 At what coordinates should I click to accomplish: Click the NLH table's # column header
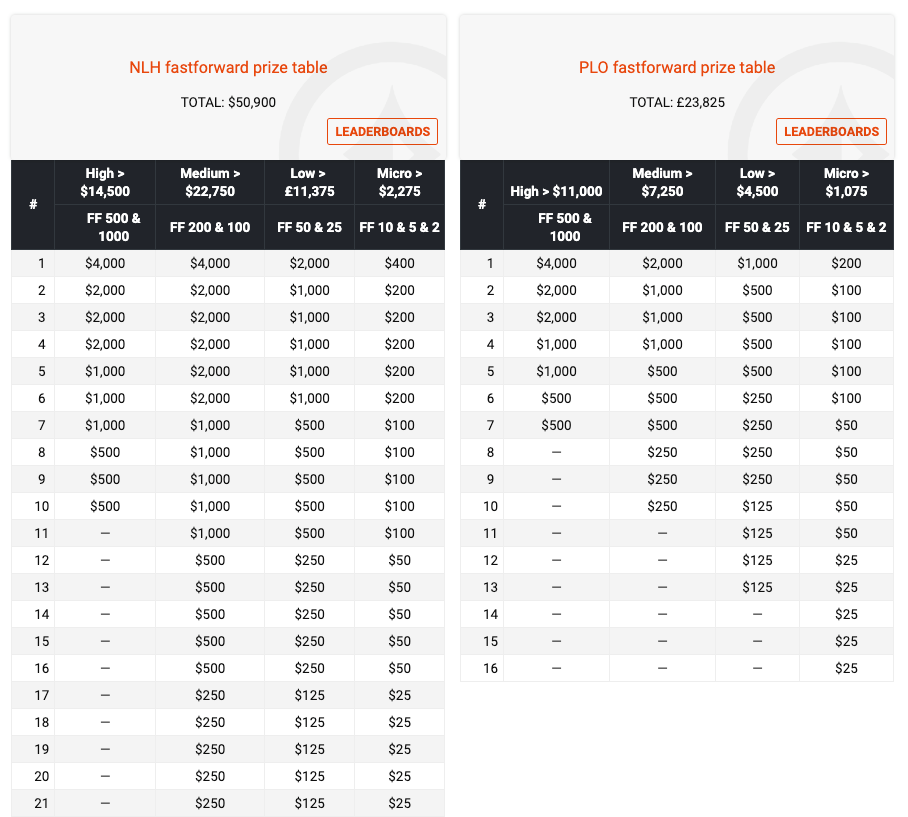33,205
